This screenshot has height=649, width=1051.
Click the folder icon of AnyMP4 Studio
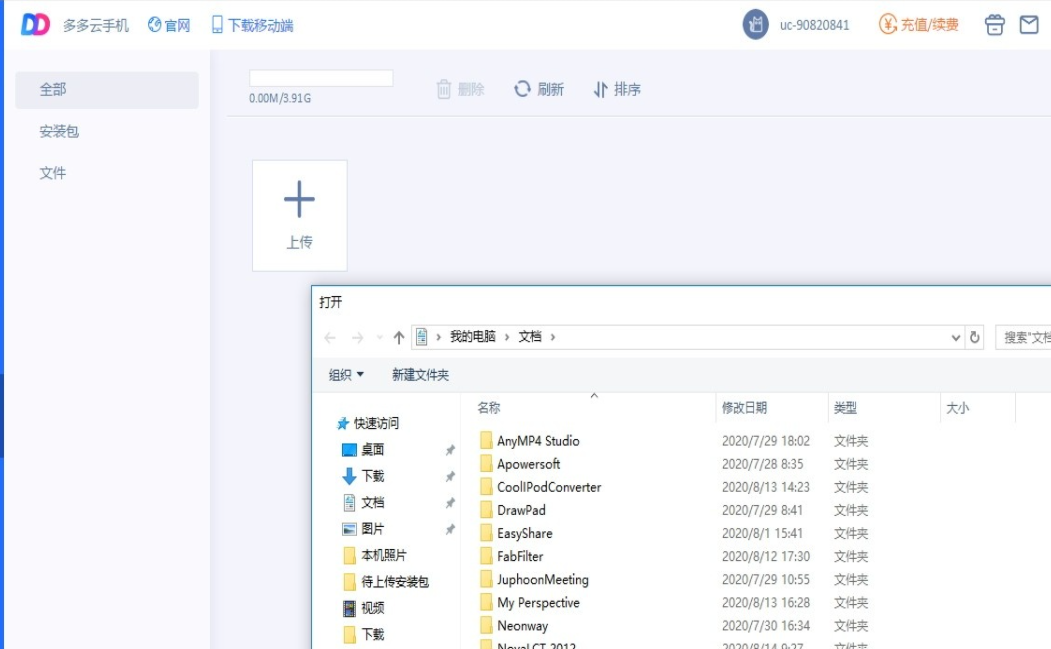click(486, 440)
